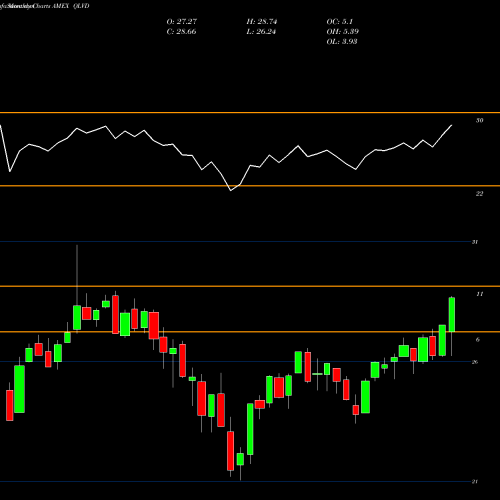
Task: Click the OC: 5.1 readout
Action: pos(339,22)
